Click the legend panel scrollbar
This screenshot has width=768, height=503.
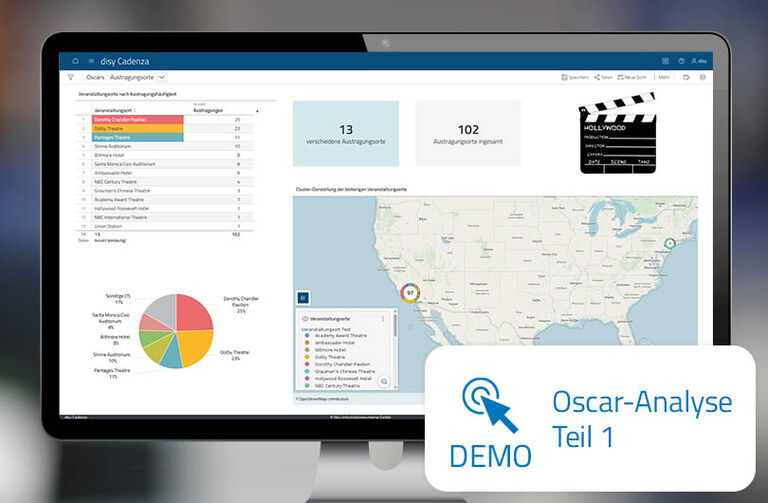click(395, 324)
